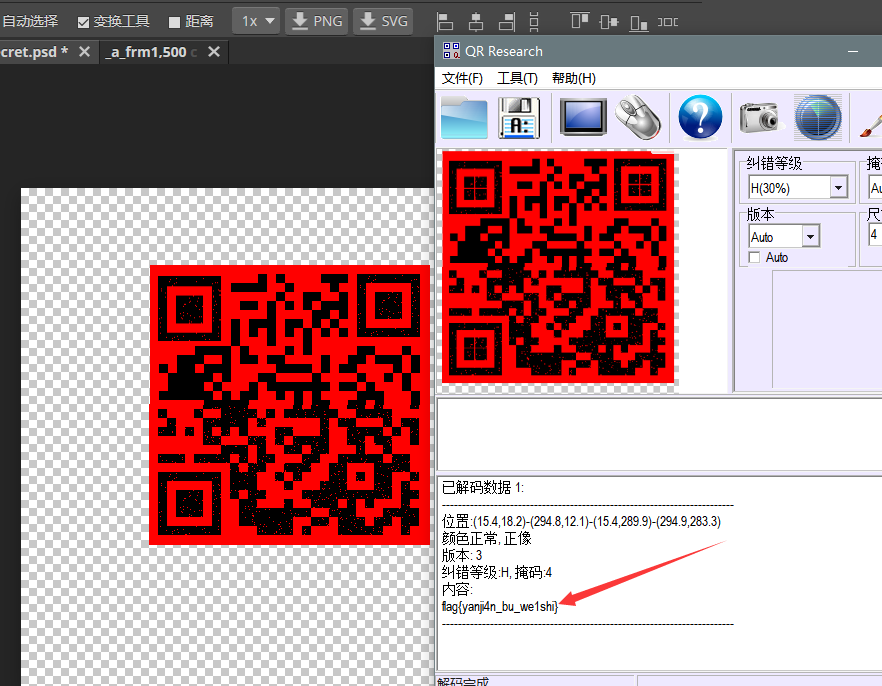Switch to the cret.psd tab

[34, 52]
